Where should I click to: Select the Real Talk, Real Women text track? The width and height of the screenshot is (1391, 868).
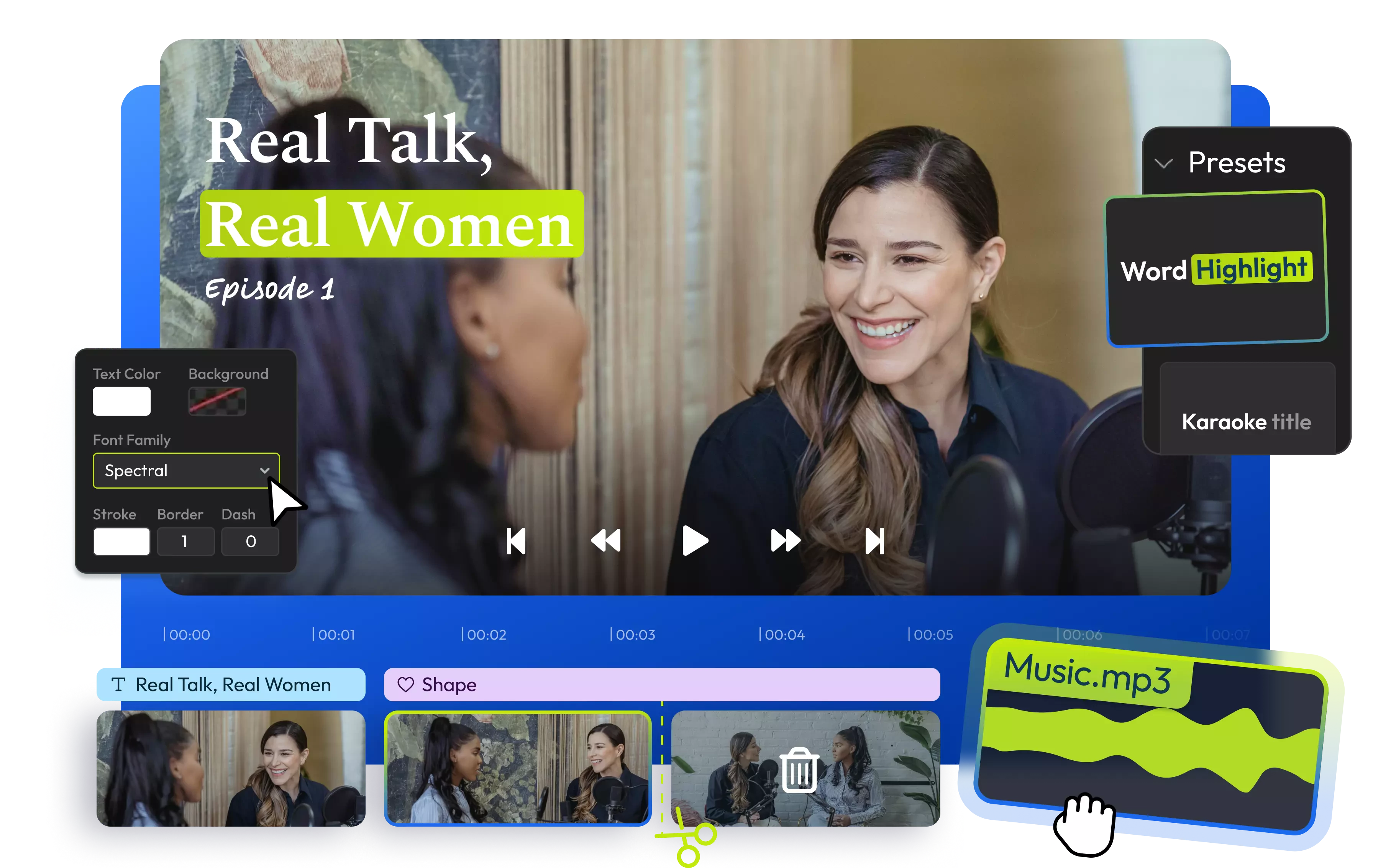(231, 684)
